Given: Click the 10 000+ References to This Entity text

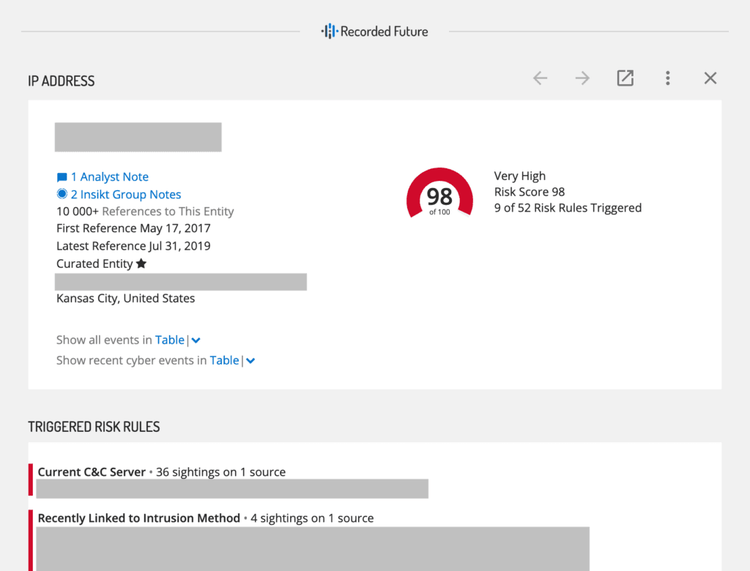Looking at the screenshot, I should pyautogui.click(x=145, y=211).
